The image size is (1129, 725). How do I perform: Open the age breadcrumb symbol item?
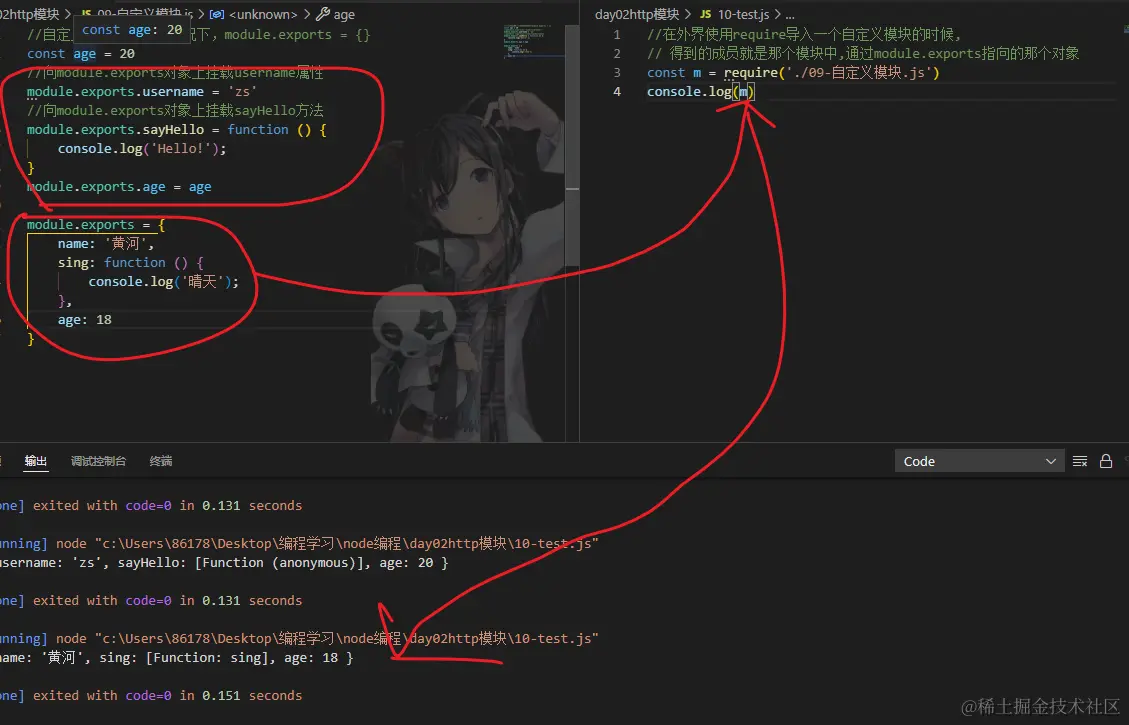tap(344, 14)
